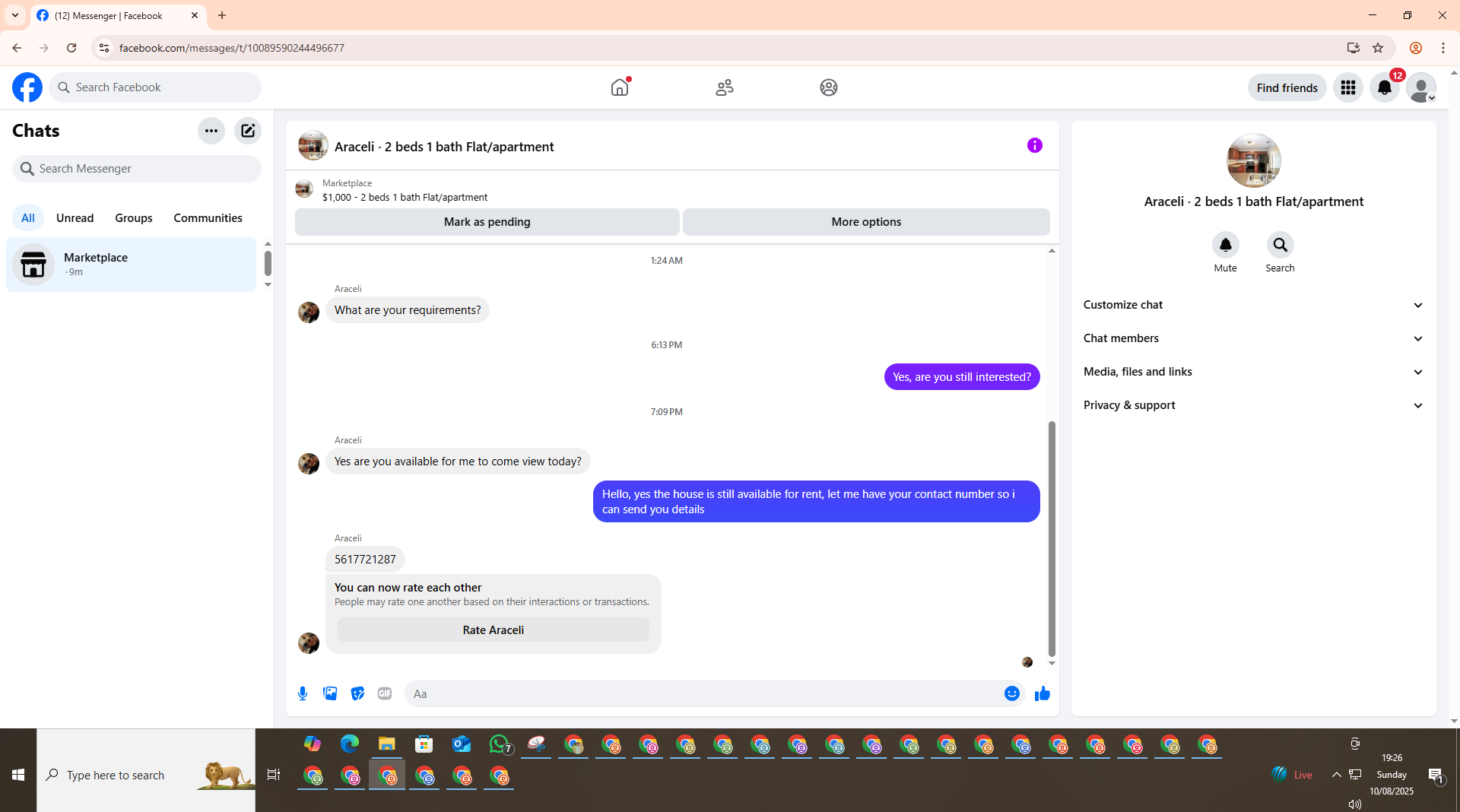Expand the Chat members section
The image size is (1460, 812).
pyautogui.click(x=1253, y=338)
